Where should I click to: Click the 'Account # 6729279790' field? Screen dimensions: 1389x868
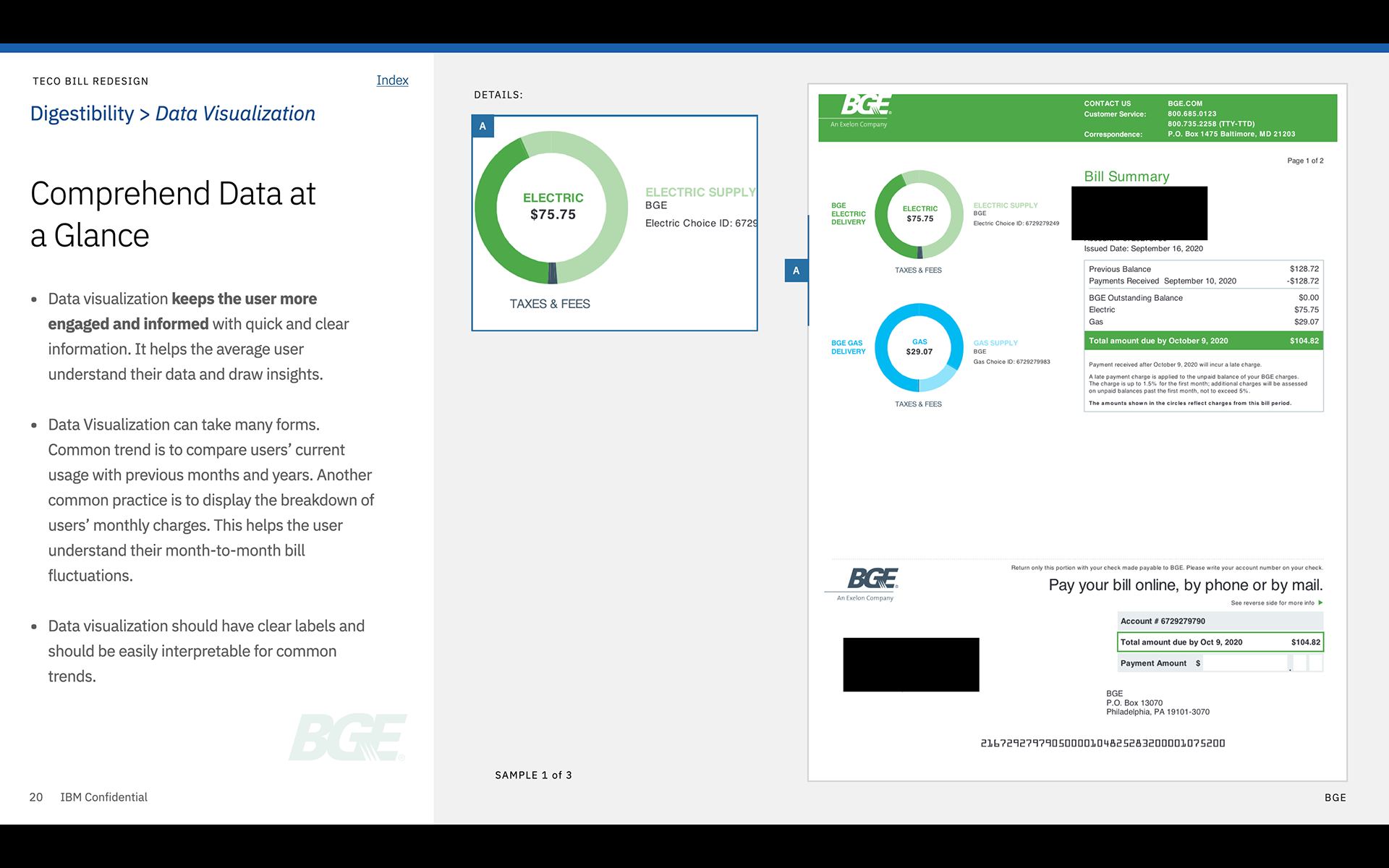point(1220,621)
